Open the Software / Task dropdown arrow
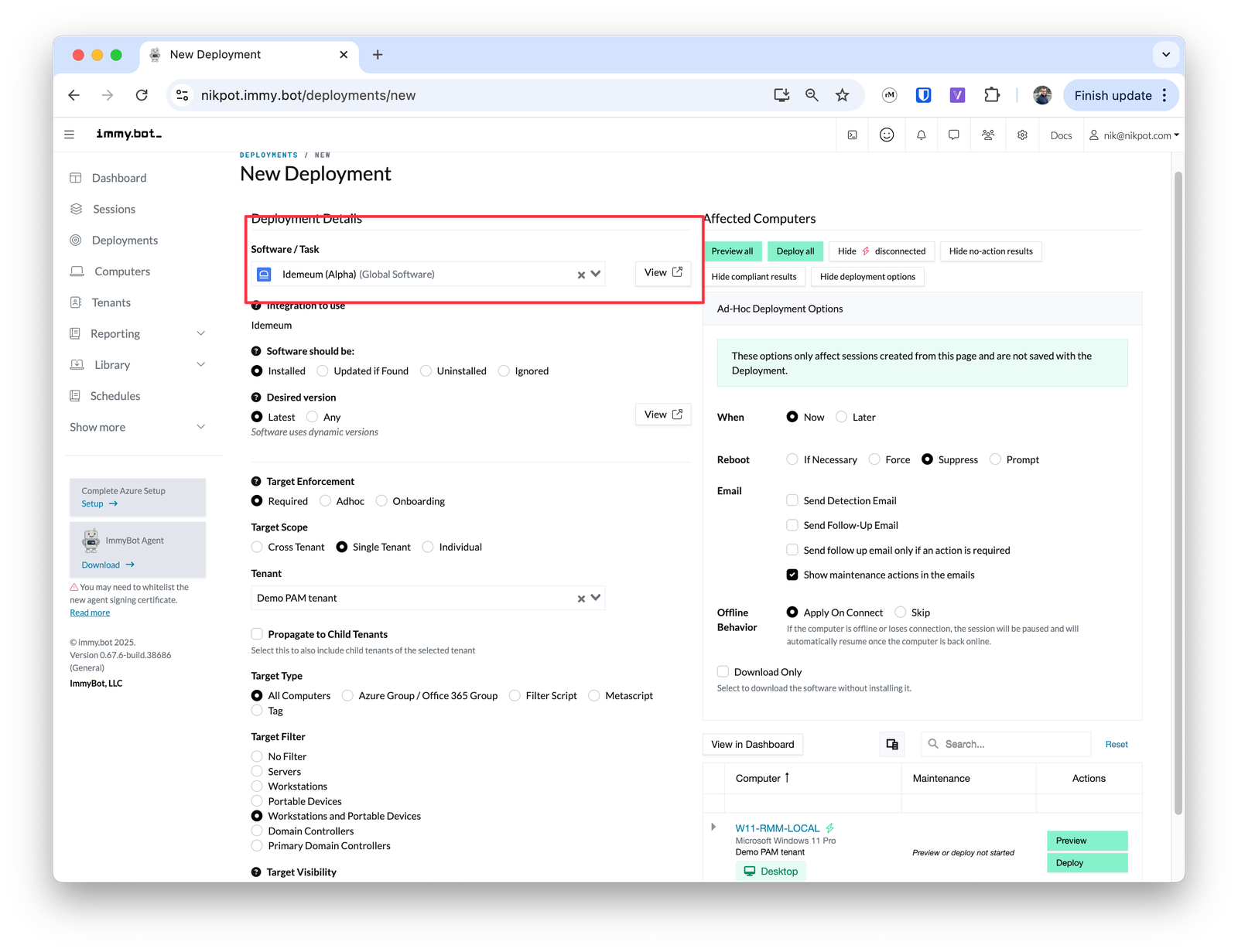Screen dimensions: 1238x952 (x=596, y=274)
